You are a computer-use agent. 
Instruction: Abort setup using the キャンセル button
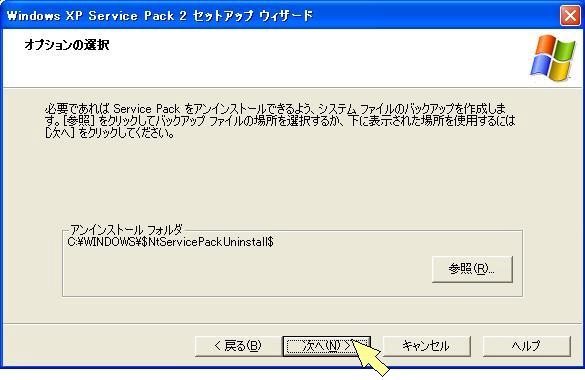coord(426,346)
